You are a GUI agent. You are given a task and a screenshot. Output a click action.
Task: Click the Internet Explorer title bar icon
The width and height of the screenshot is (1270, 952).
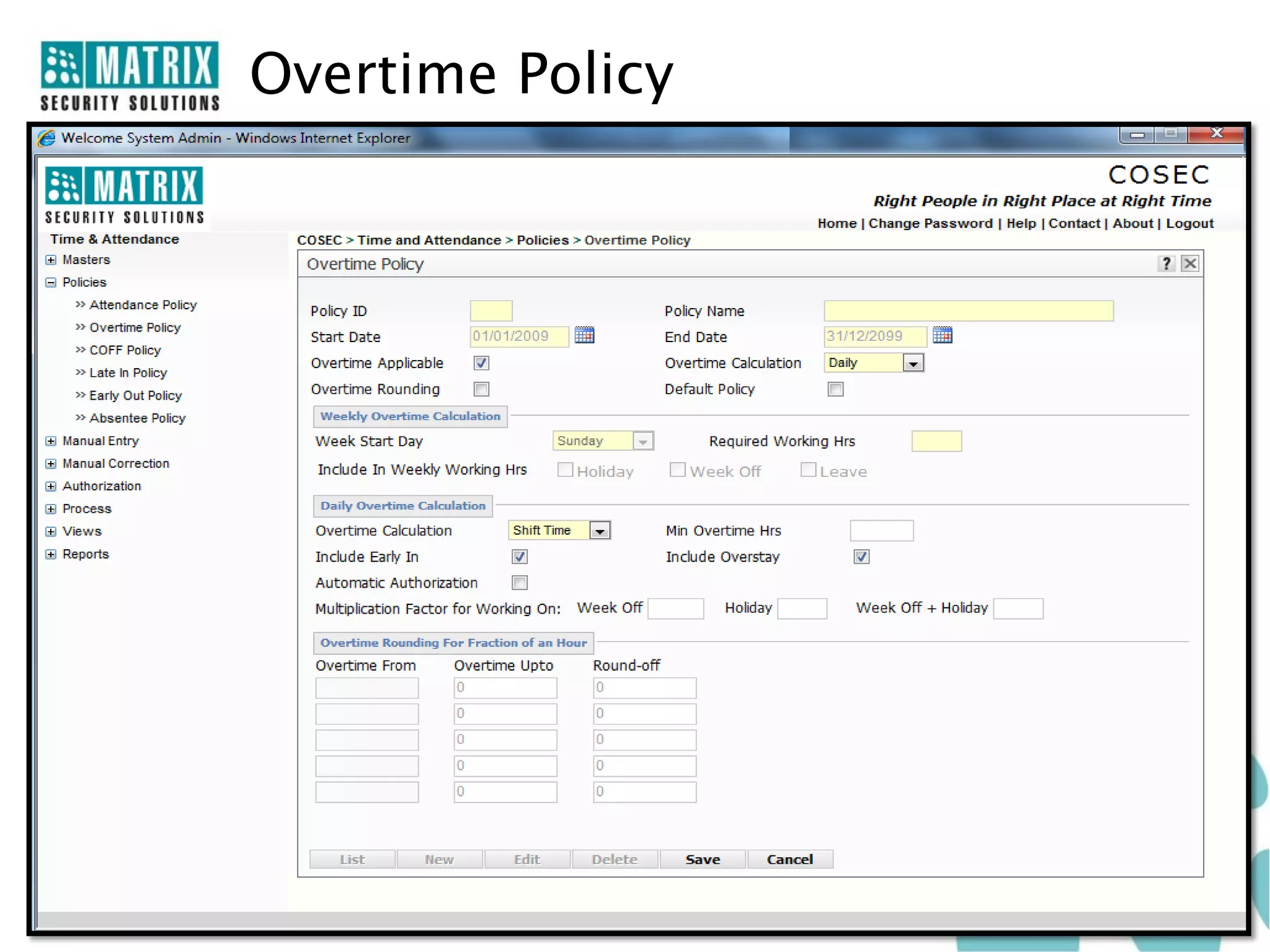(x=46, y=138)
